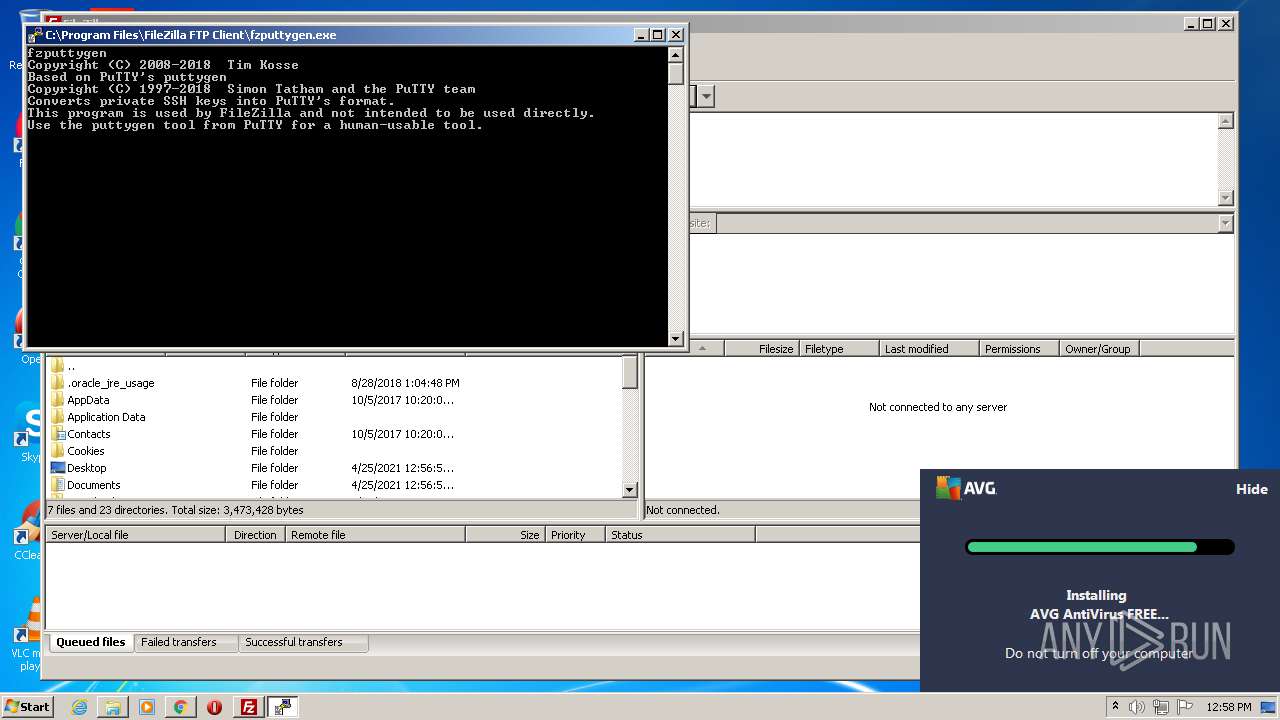Open the network tray icon
This screenshot has width=1280, height=720.
[1160, 707]
